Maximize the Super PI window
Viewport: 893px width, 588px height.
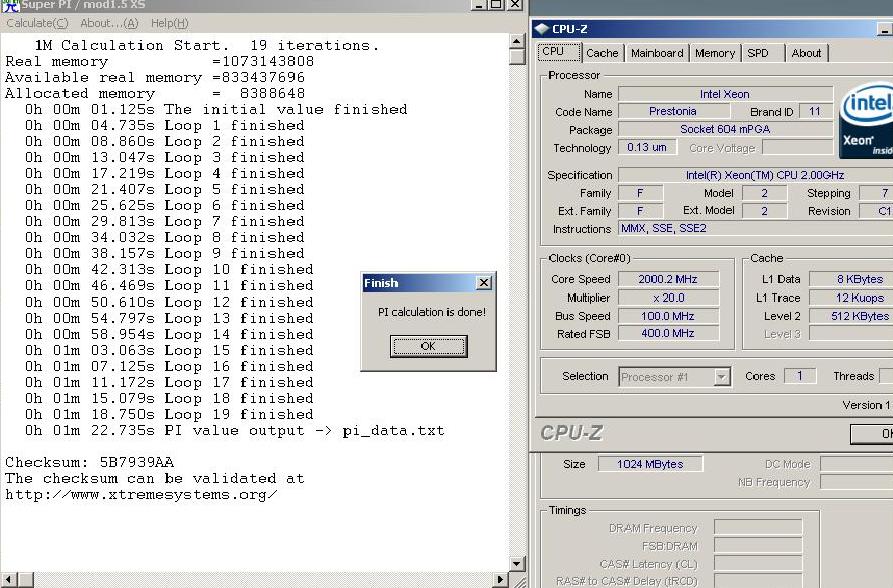pos(497,5)
